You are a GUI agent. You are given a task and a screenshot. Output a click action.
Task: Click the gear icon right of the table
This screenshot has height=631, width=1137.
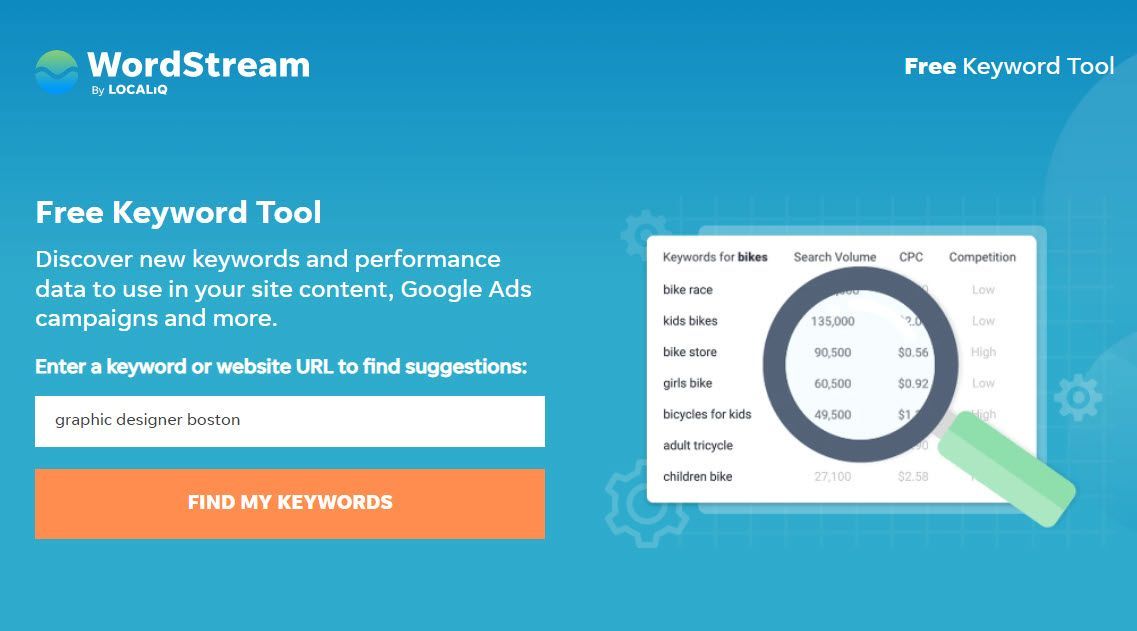point(1078,397)
